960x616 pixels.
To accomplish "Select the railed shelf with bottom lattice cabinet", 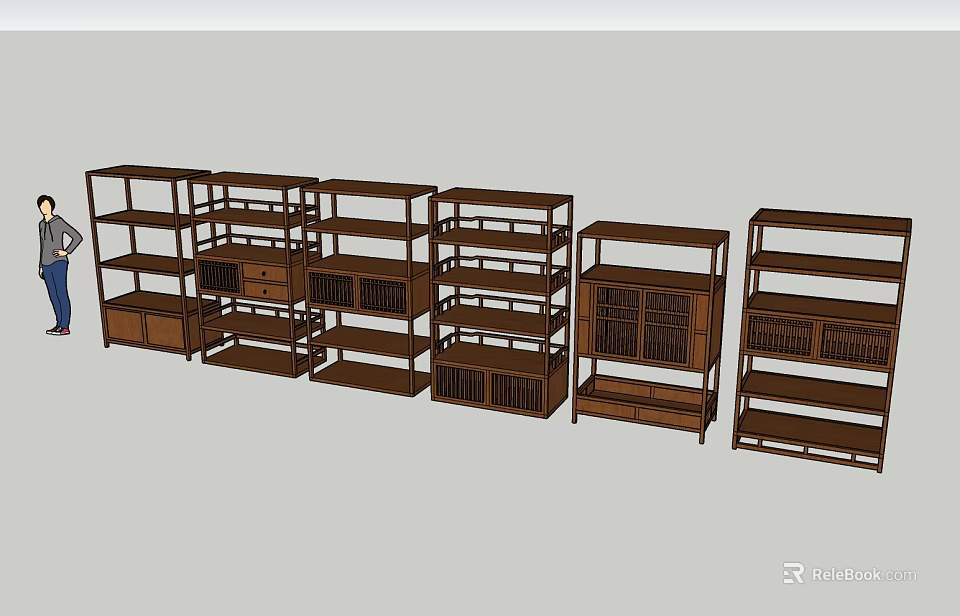I will click(x=500, y=303).
